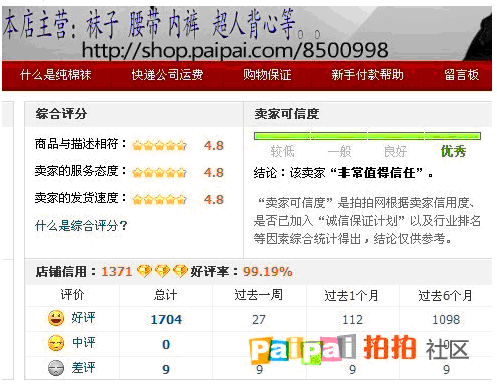
Task: Select the 4.8 score for 商品与描述相符
Action: [214, 146]
